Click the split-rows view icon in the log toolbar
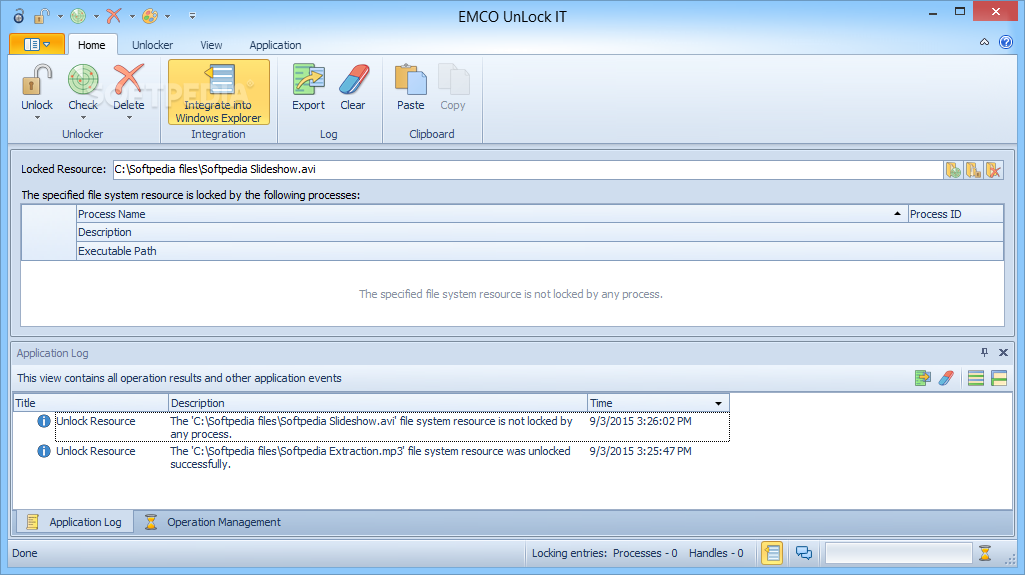1025x575 pixels. (x=999, y=378)
